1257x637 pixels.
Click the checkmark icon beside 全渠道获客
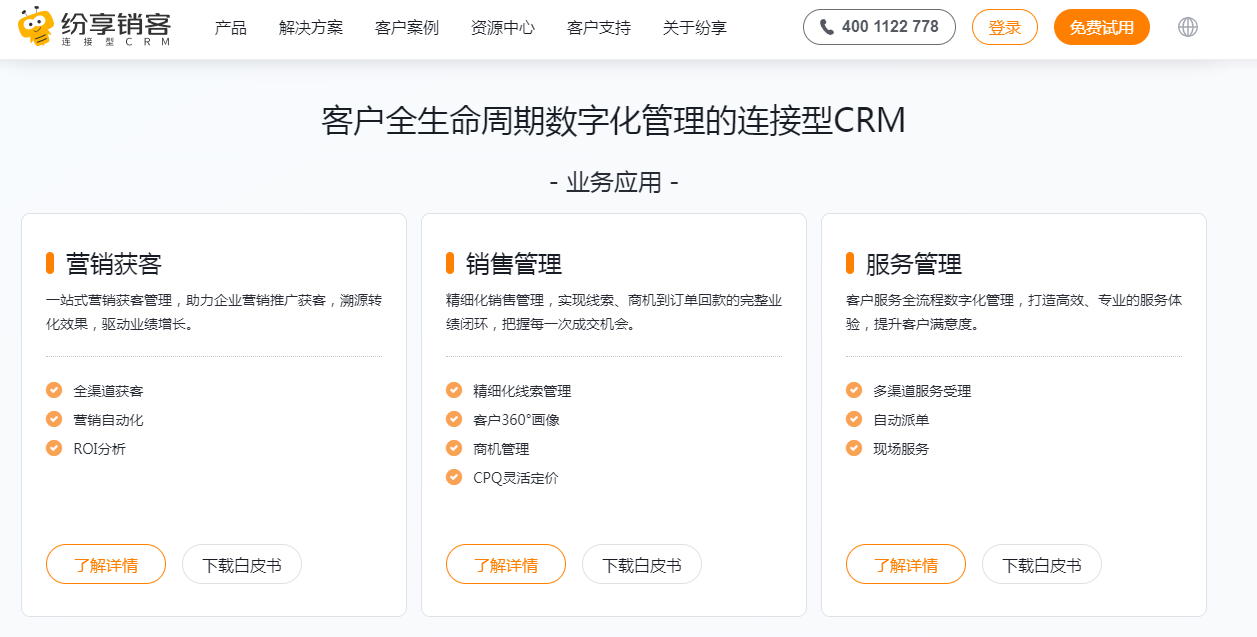tap(53, 391)
